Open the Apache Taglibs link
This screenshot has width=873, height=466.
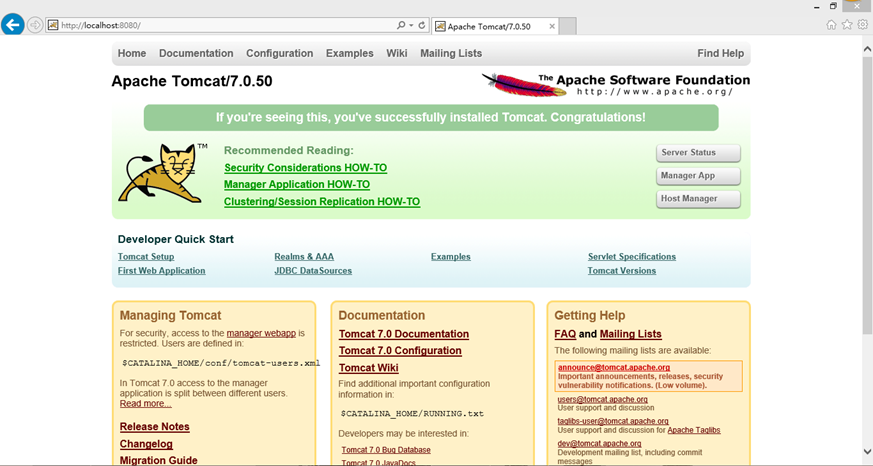click(694, 430)
